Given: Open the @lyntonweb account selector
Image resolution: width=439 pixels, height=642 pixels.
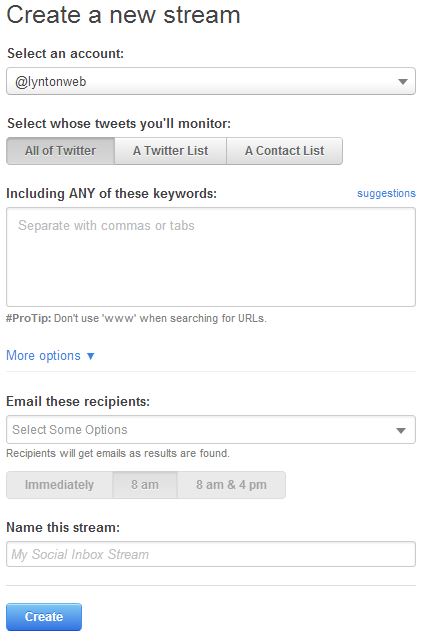Looking at the screenshot, I should tap(211, 81).
